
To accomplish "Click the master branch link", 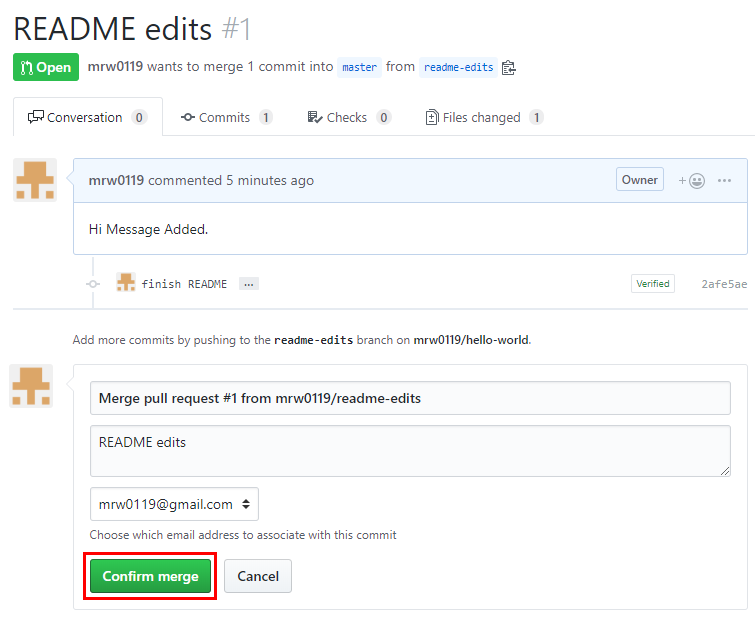I will [x=359, y=67].
